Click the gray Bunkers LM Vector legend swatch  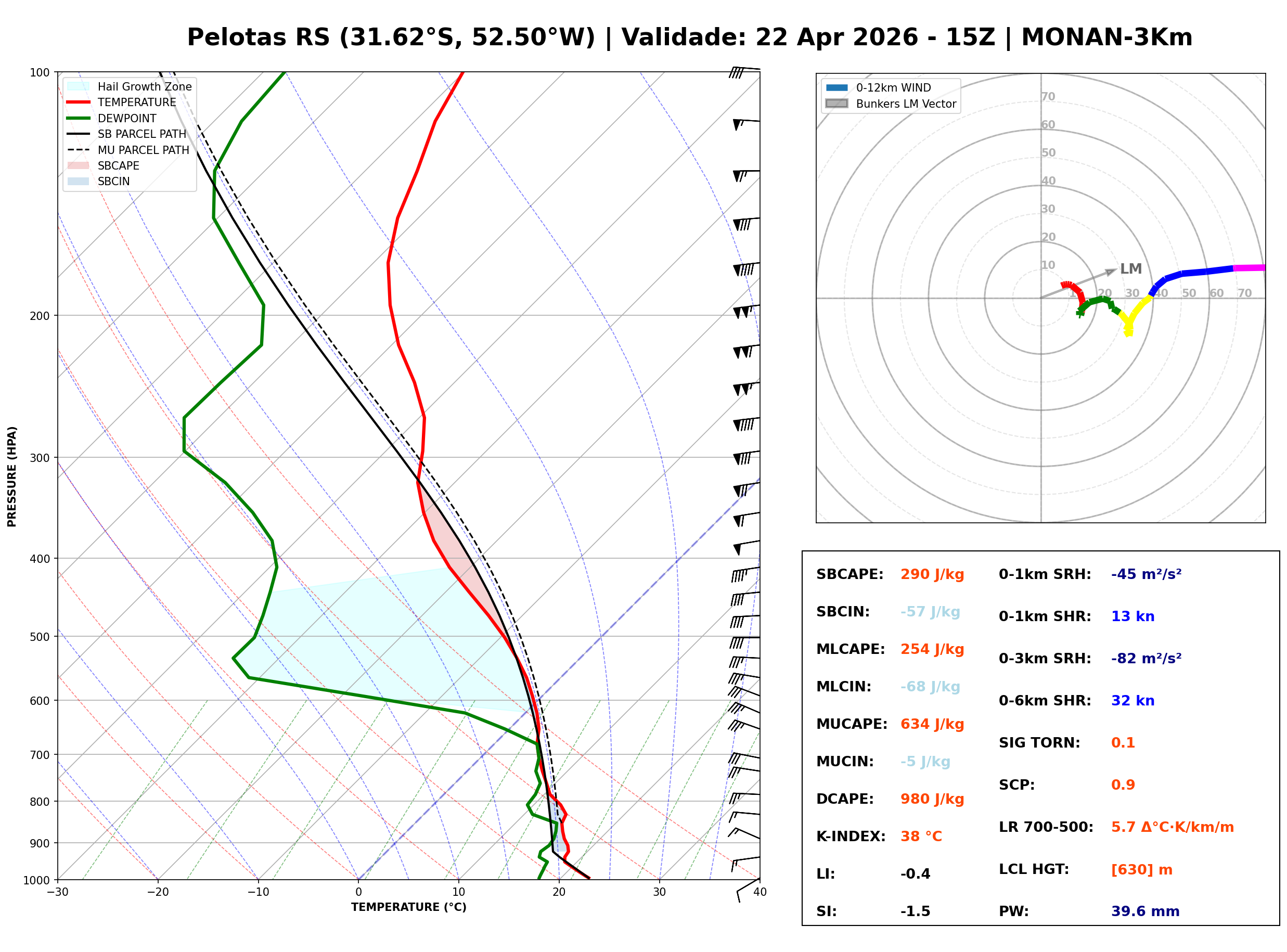[x=837, y=104]
